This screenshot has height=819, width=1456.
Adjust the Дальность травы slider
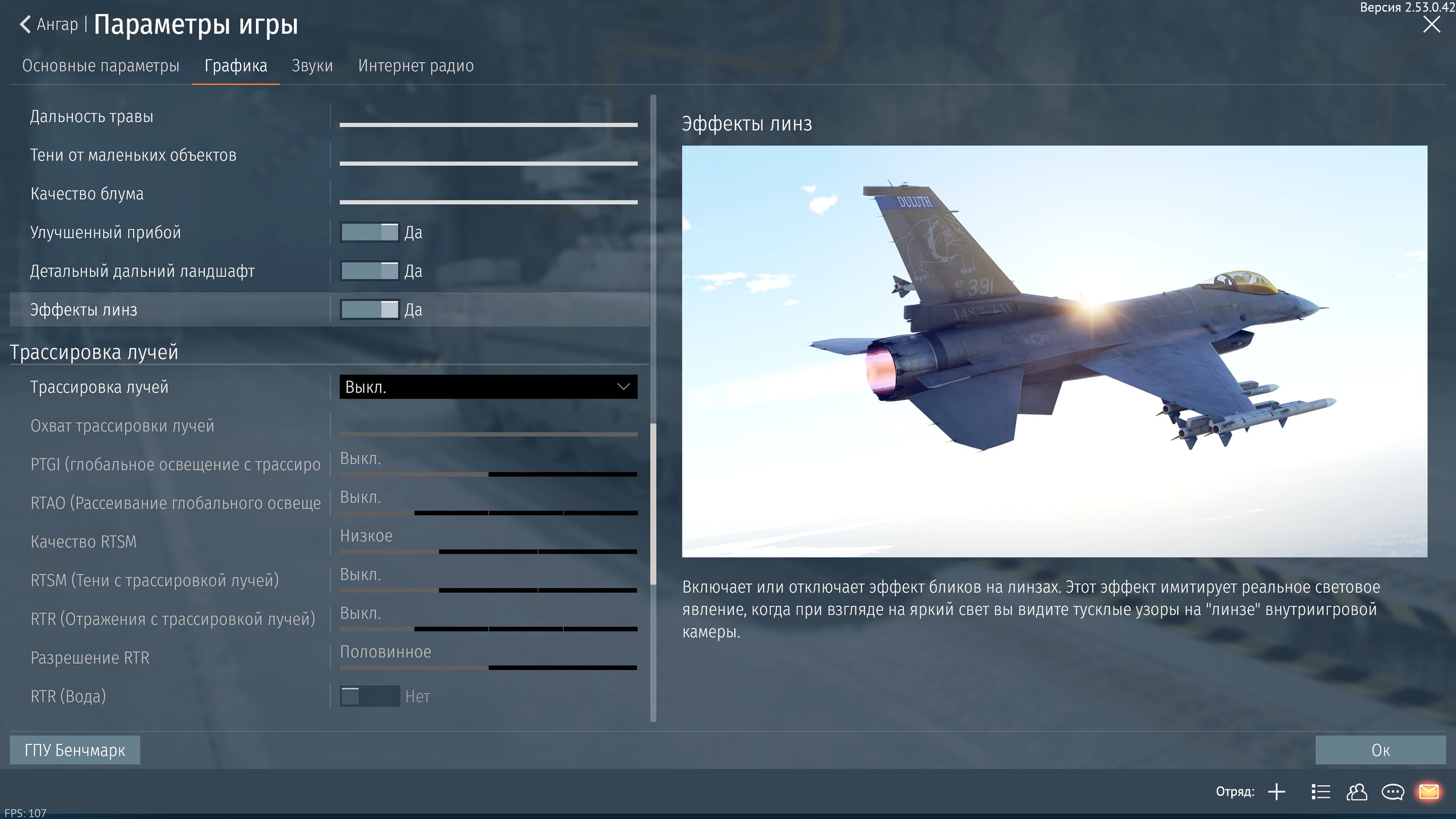click(488, 124)
